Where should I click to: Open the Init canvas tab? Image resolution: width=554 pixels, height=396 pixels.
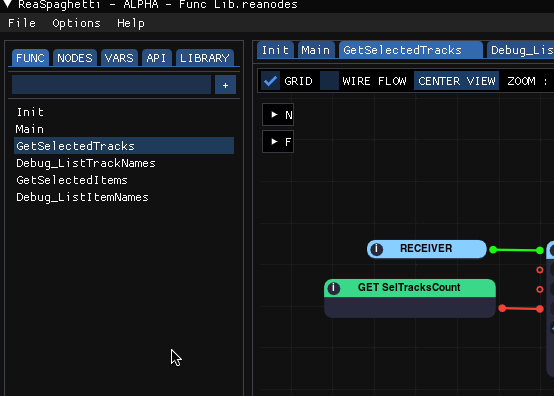pyautogui.click(x=275, y=50)
